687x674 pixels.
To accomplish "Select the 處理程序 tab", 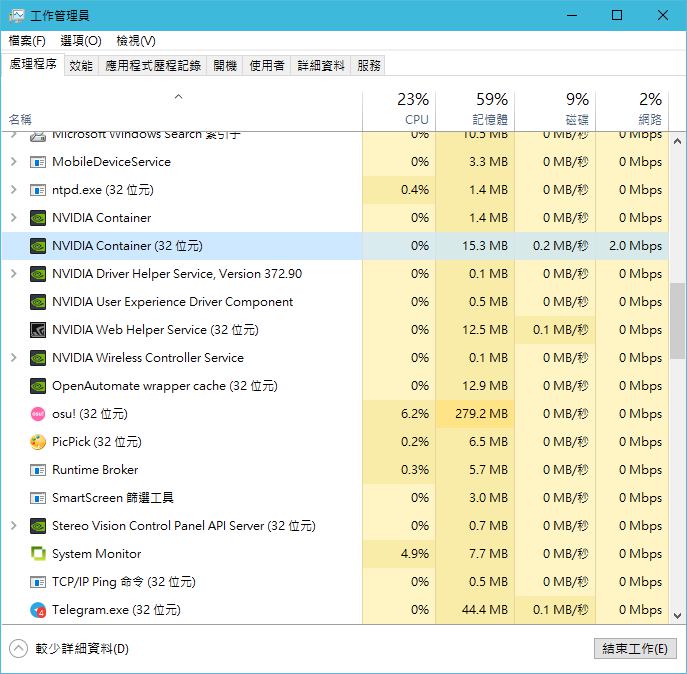I will (33, 64).
